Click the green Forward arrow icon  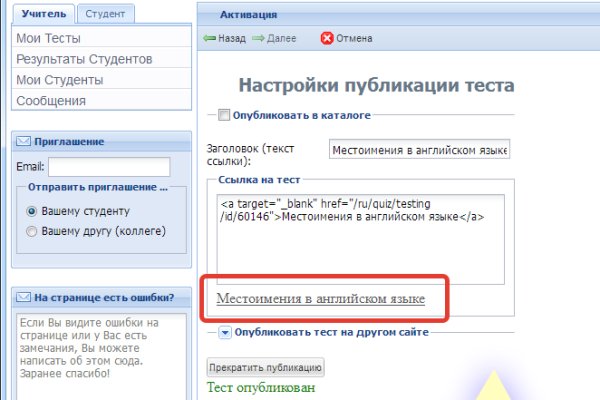point(259,38)
